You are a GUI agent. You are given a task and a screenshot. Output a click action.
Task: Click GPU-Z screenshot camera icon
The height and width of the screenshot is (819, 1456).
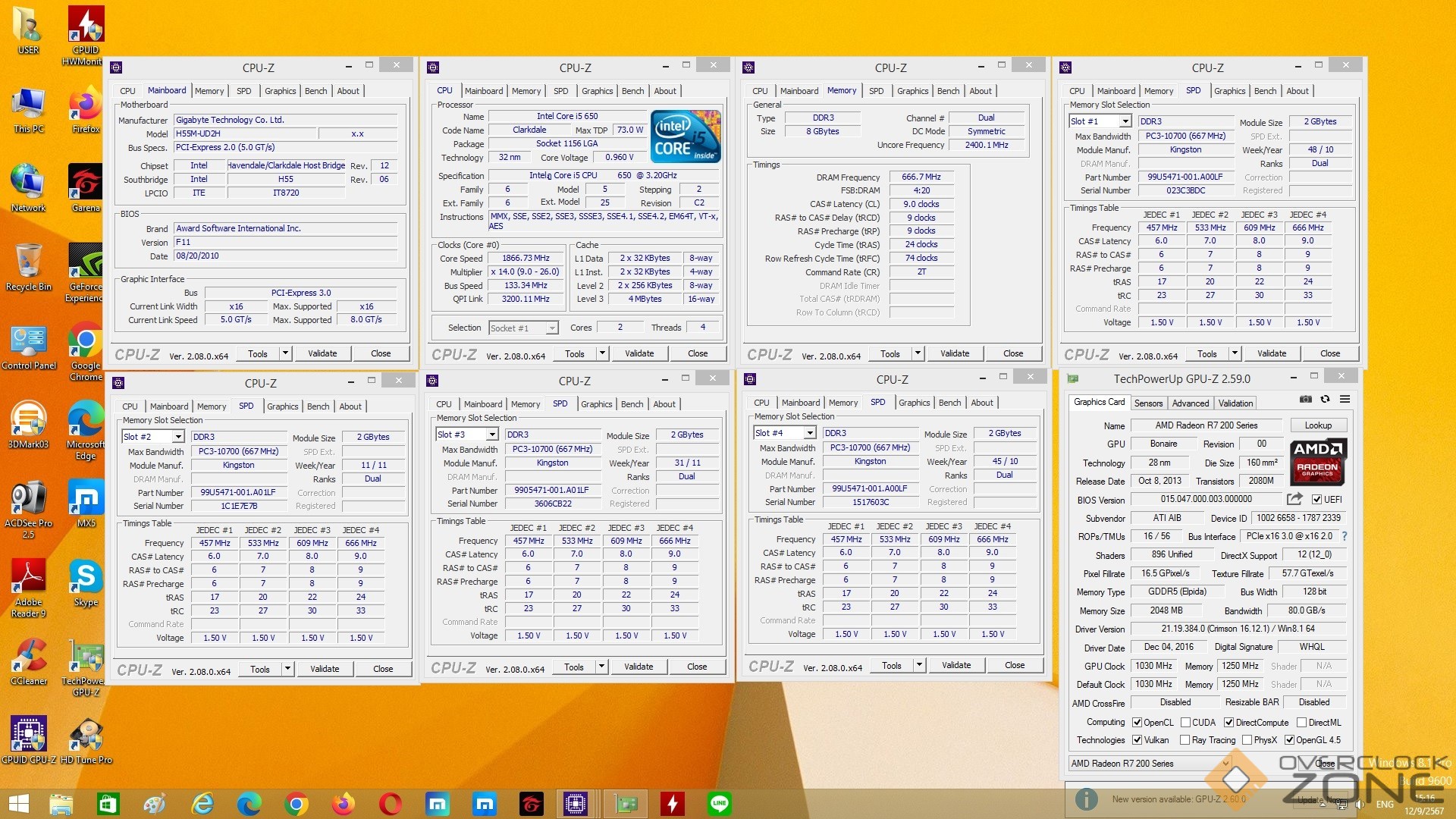(x=1305, y=399)
